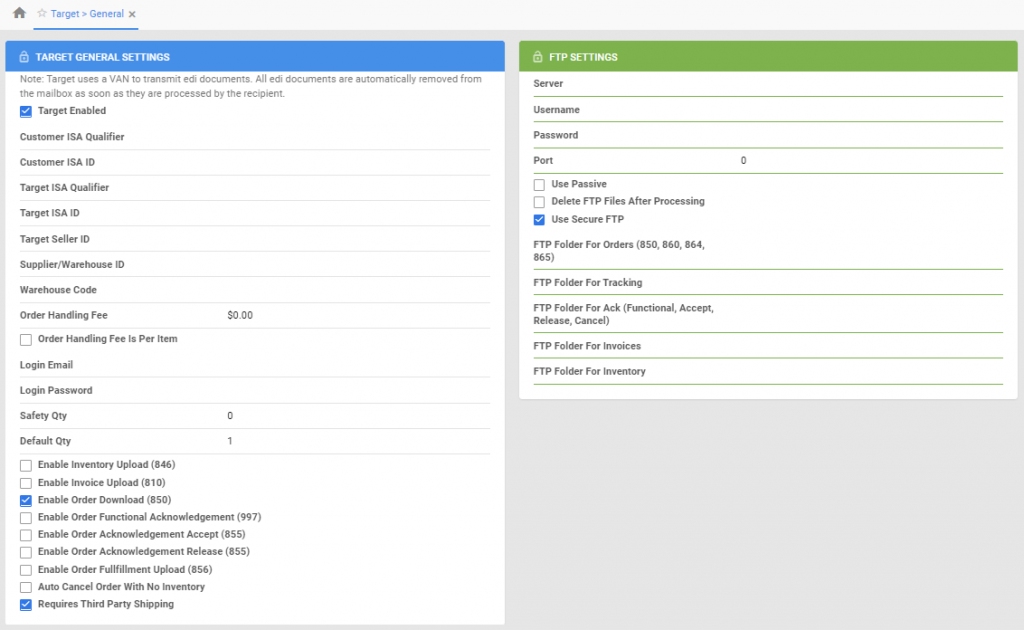Enable Invoice Upload (810)

[25, 482]
